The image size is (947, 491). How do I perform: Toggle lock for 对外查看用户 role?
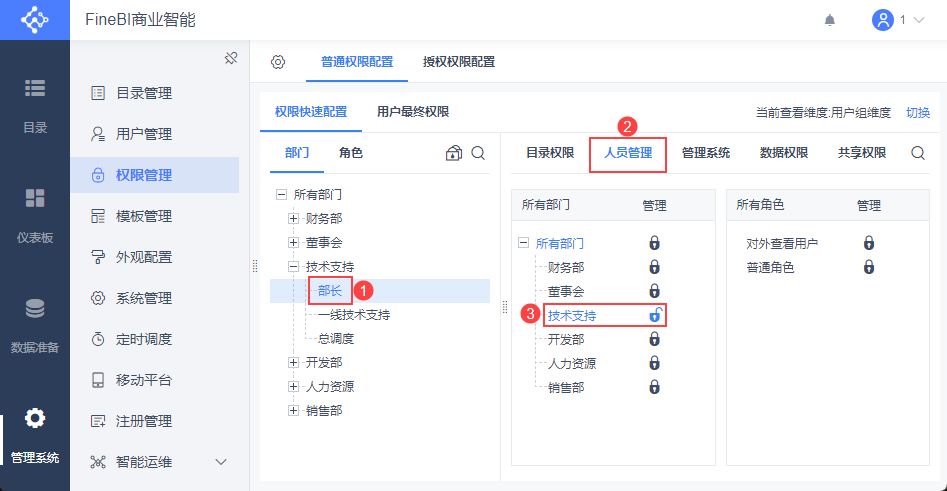(x=869, y=243)
